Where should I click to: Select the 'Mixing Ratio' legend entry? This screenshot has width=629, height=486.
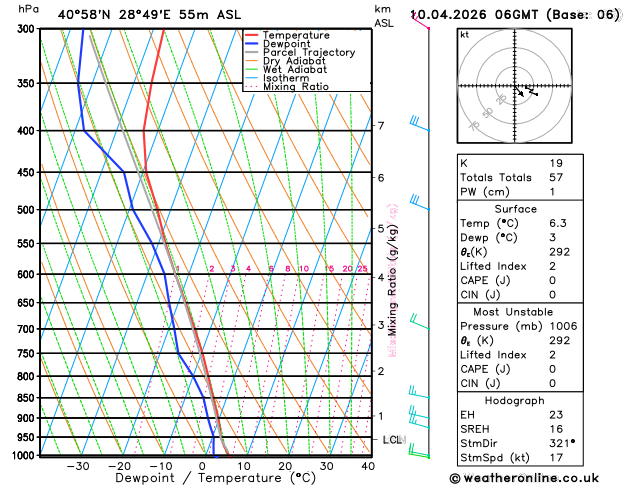point(296,87)
